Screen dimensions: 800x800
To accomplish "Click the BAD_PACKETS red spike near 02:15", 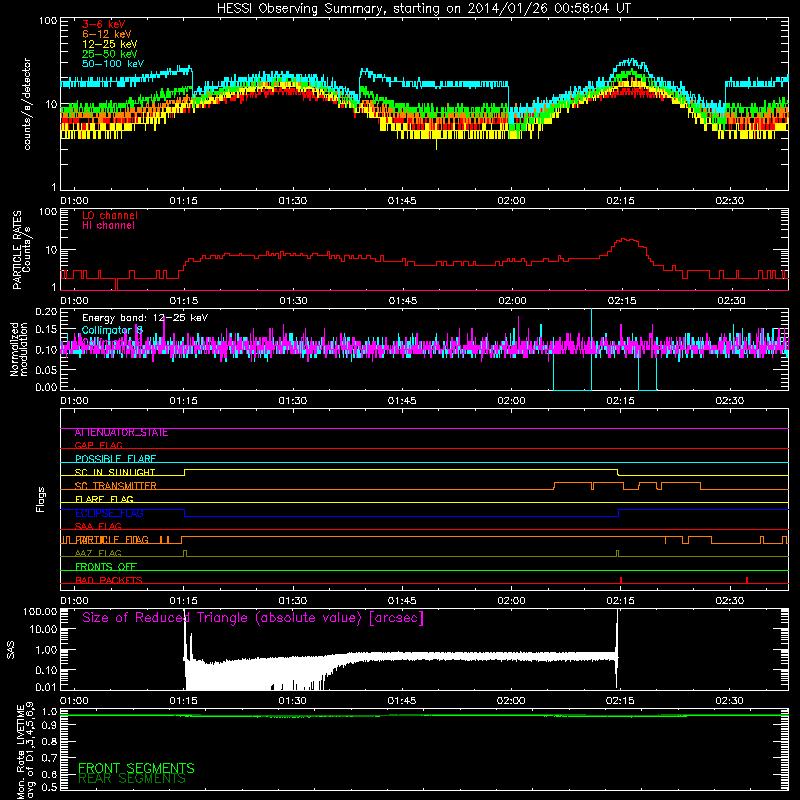I will pyautogui.click(x=621, y=580).
